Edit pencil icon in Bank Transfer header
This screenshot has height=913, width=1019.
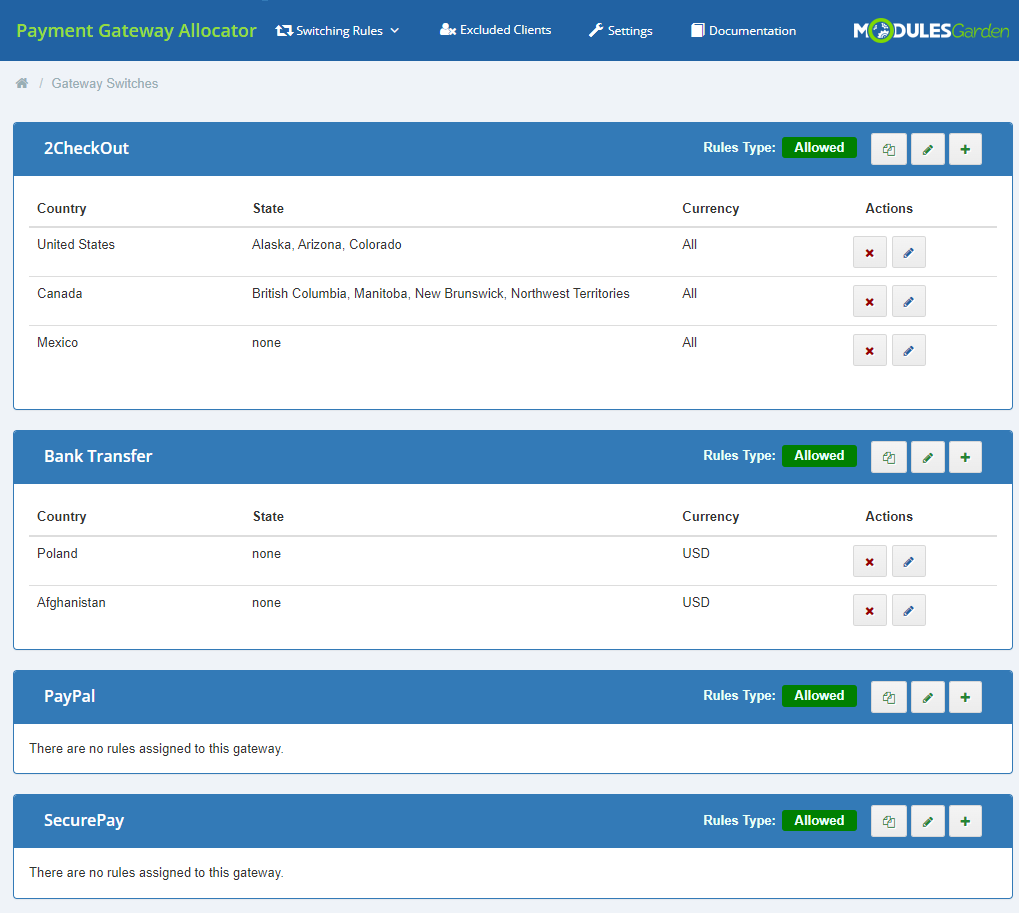(927, 457)
